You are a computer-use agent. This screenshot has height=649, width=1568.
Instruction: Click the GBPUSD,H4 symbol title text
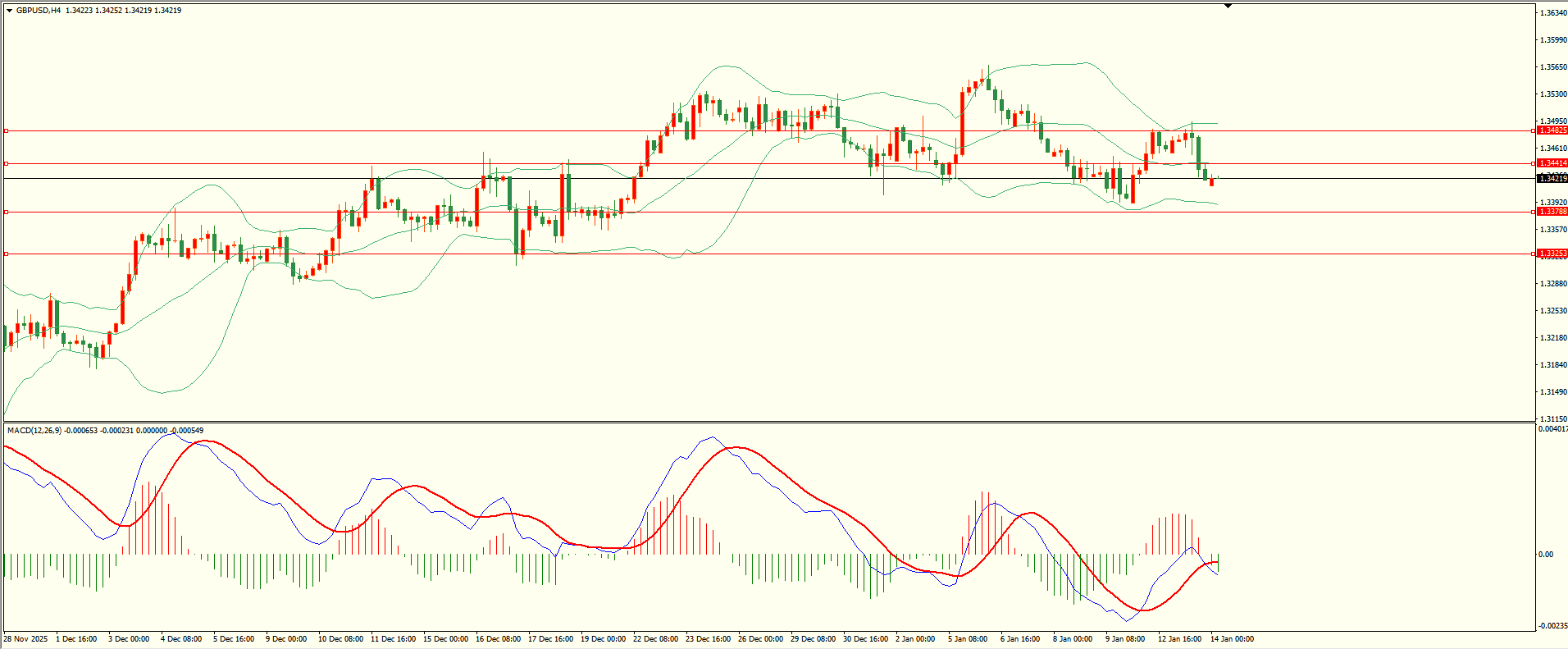tap(38, 11)
